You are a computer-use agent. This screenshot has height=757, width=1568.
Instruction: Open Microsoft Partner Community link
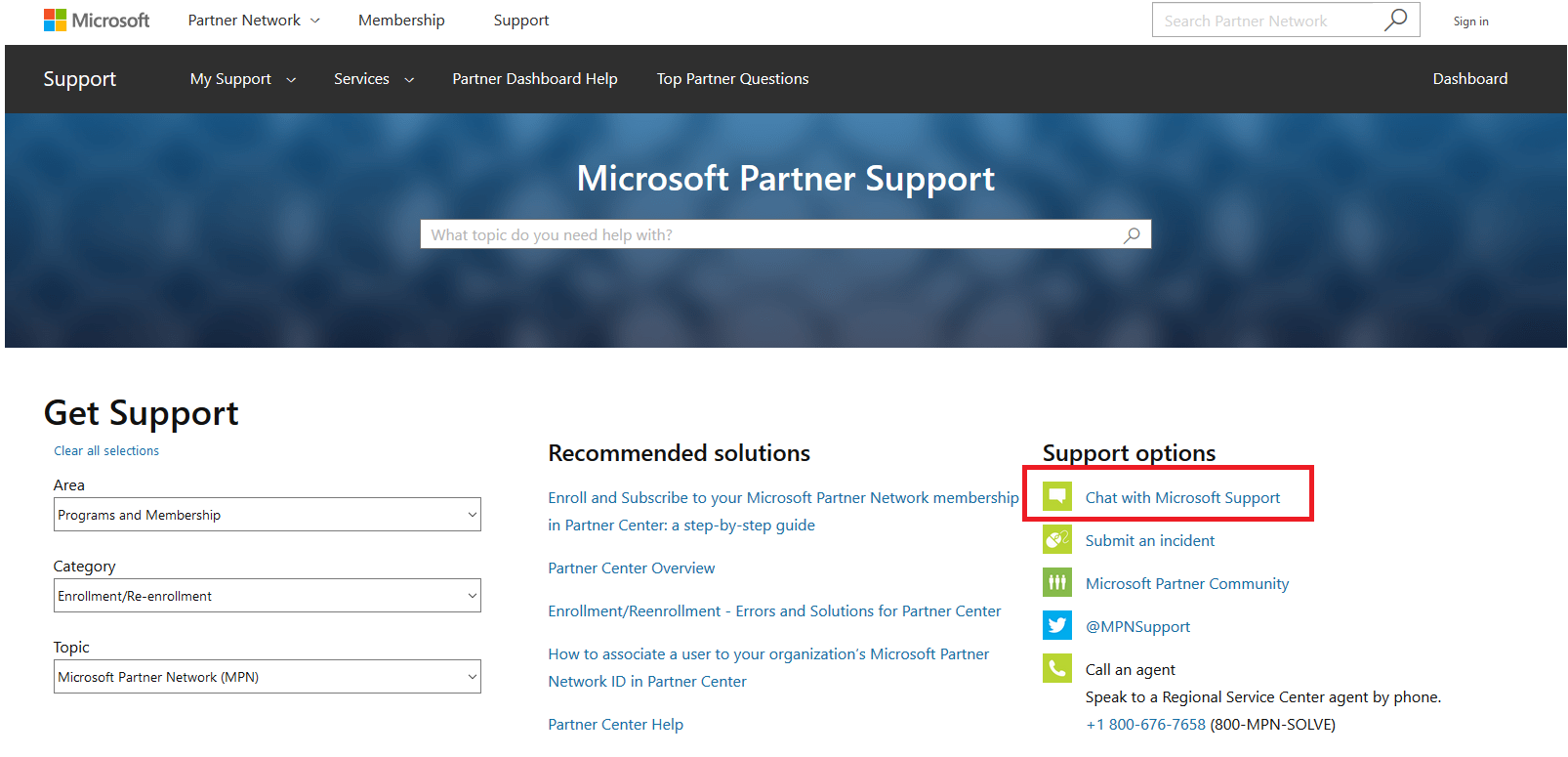pyautogui.click(x=1187, y=583)
